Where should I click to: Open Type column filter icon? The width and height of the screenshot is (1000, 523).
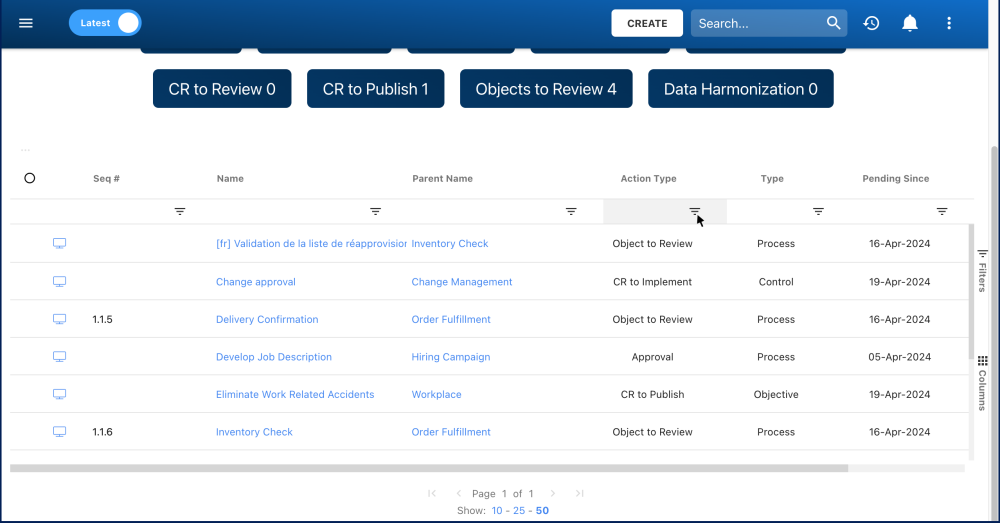point(818,211)
